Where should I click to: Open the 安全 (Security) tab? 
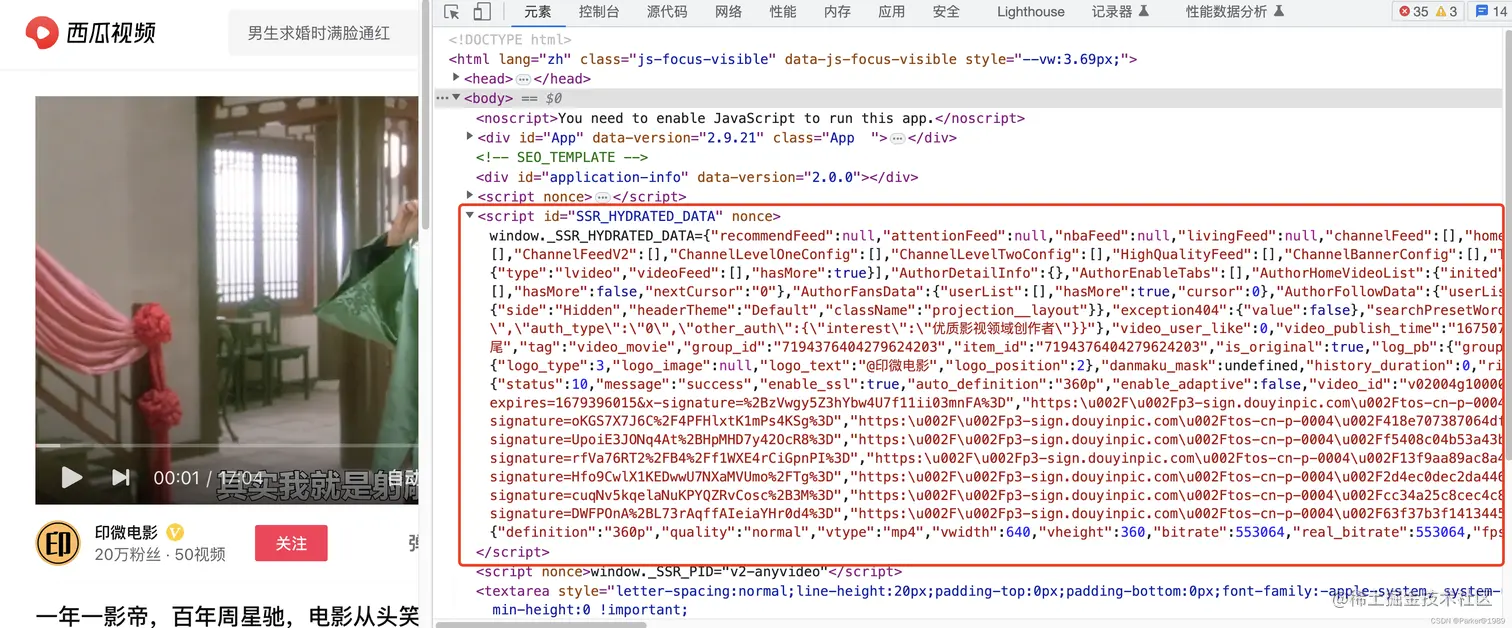pos(946,12)
